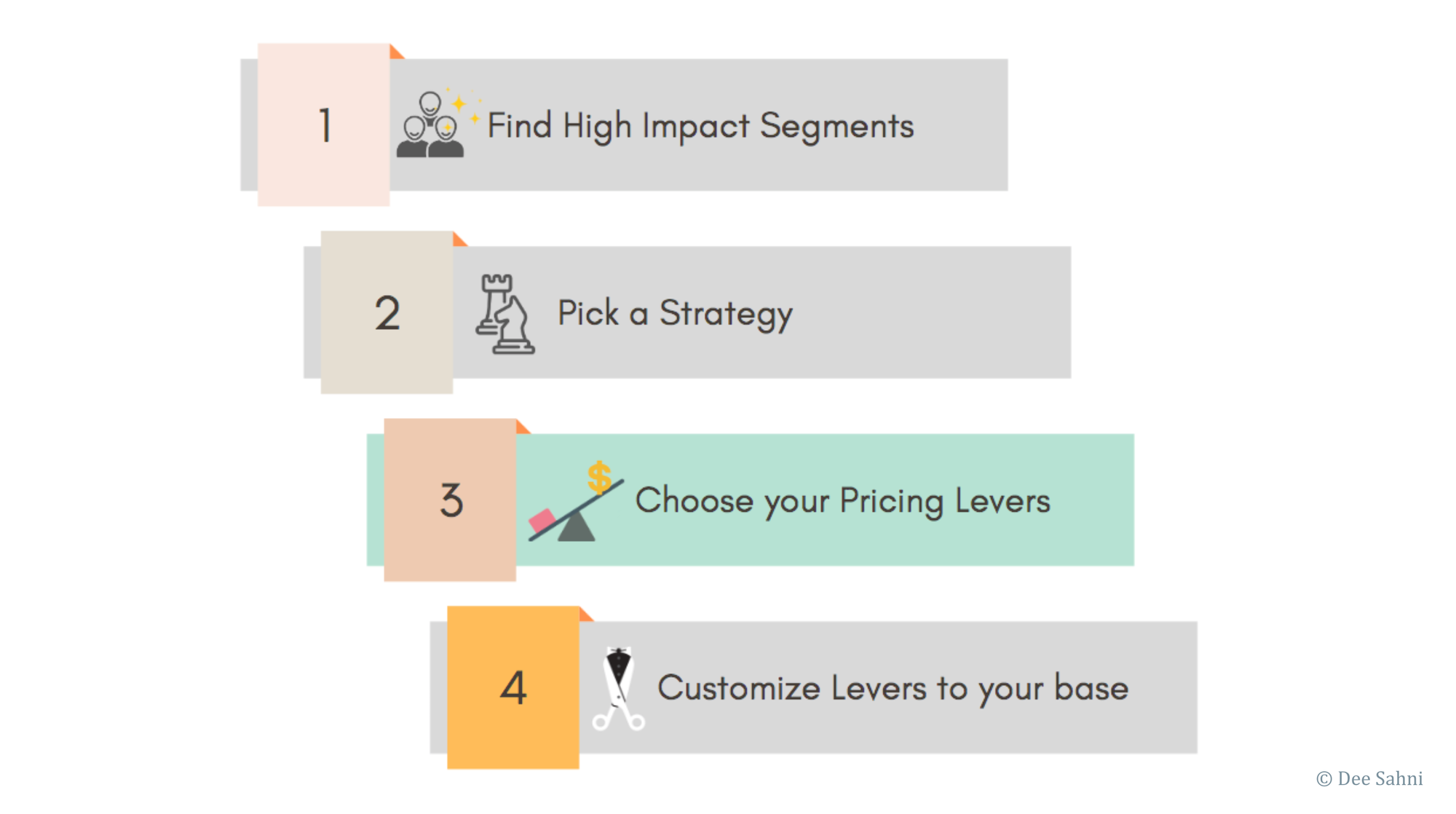Click the people group icon with sparkles

(x=435, y=125)
